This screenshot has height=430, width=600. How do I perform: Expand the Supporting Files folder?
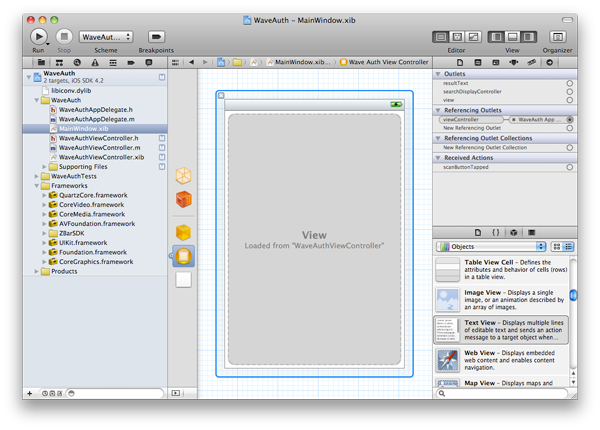[44, 167]
